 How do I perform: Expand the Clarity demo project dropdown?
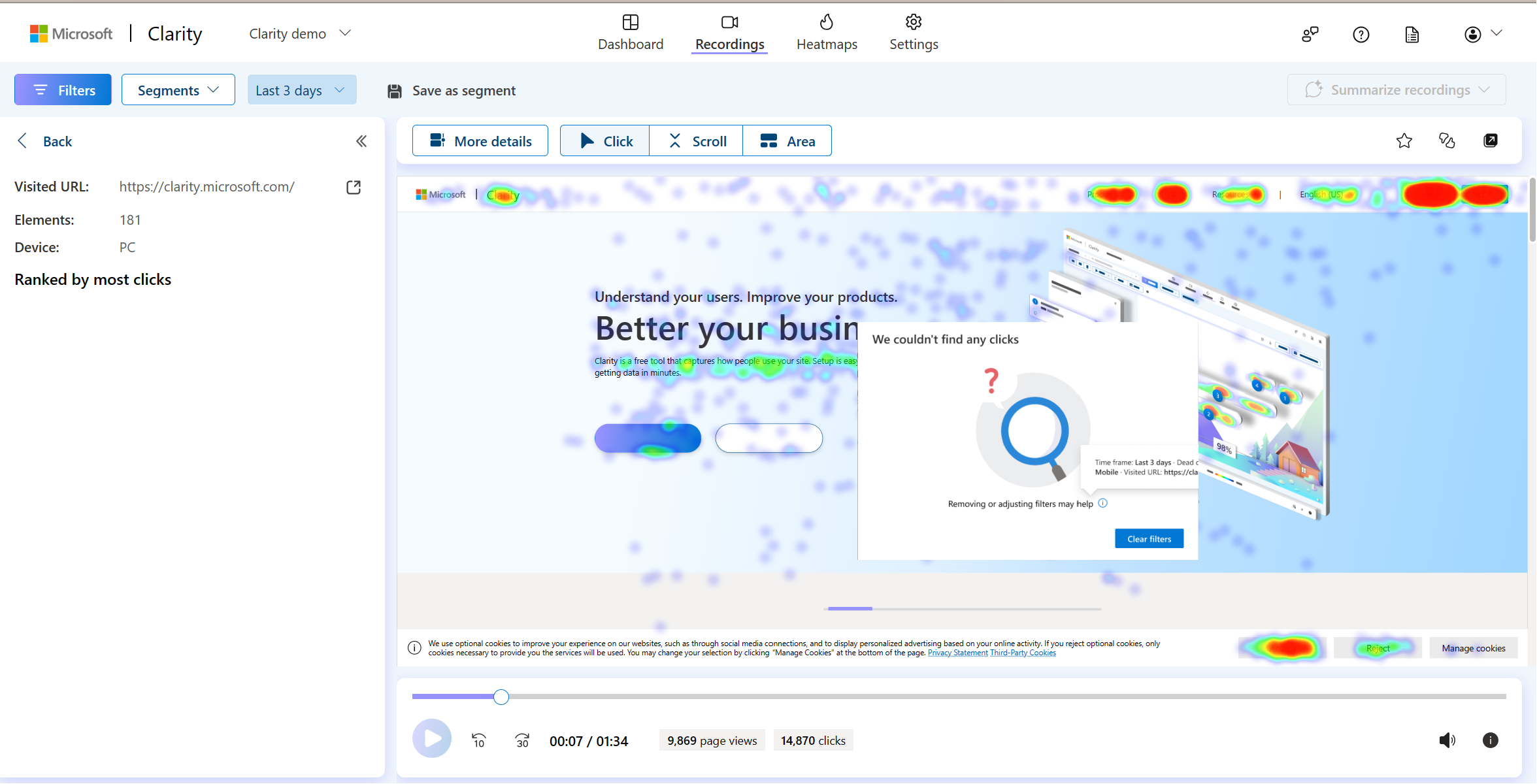(300, 33)
